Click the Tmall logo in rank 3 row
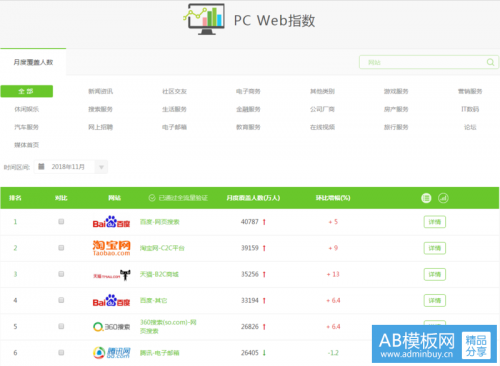 coord(111,275)
